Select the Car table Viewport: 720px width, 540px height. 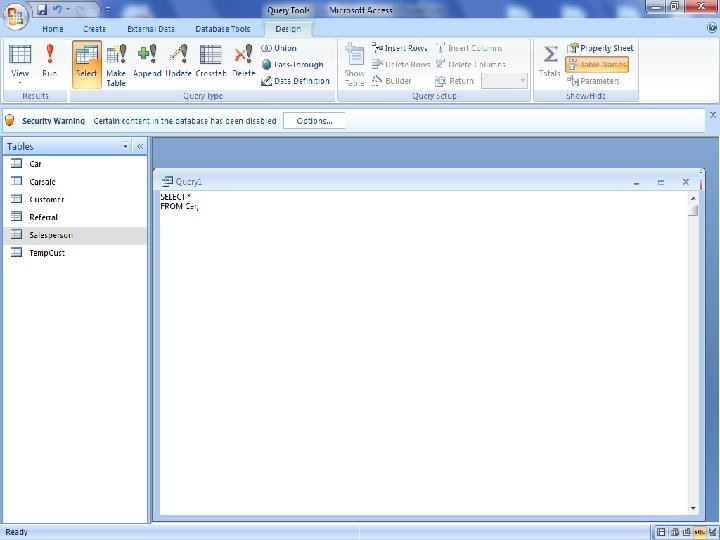pyautogui.click(x=75, y=163)
